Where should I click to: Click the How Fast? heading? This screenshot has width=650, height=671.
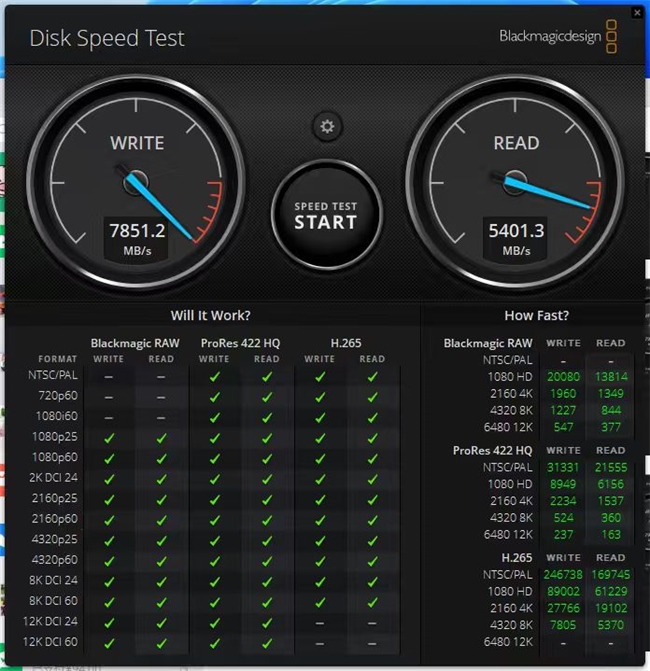(537, 315)
